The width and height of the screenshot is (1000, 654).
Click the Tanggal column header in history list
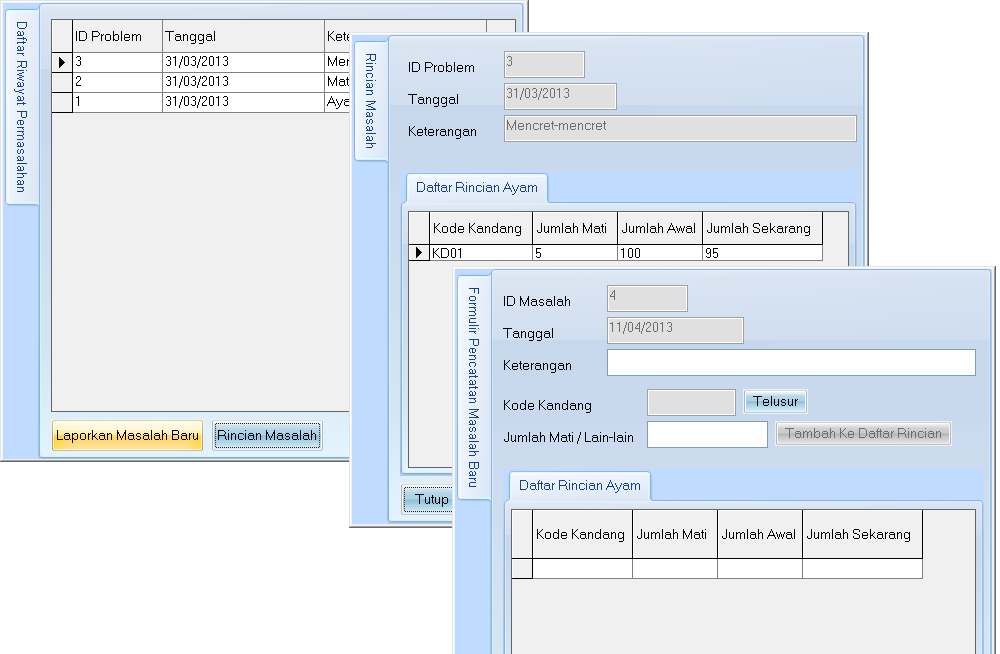coord(243,36)
